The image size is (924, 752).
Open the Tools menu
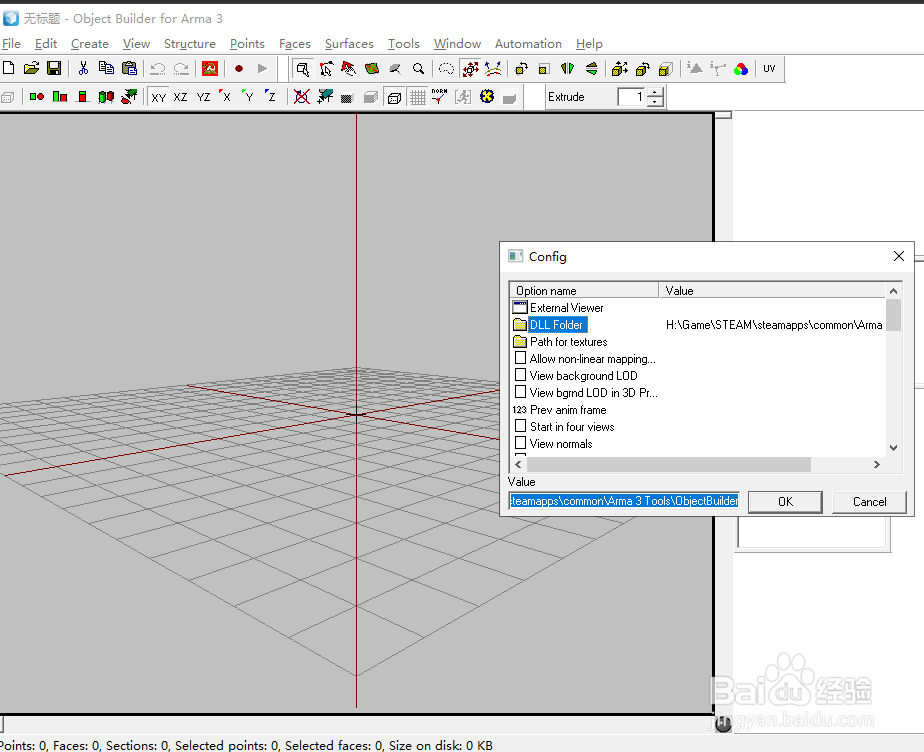(404, 44)
